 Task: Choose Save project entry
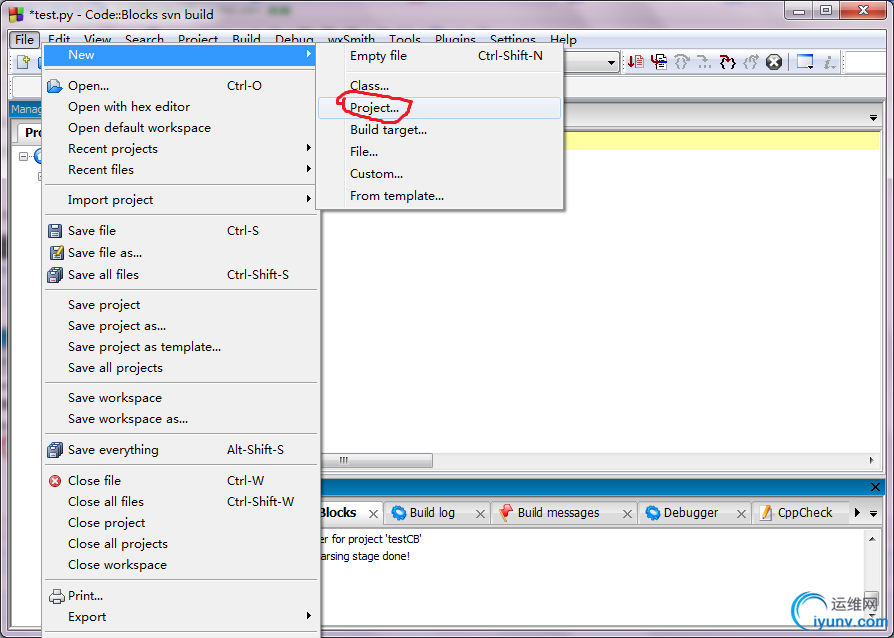[180, 305]
